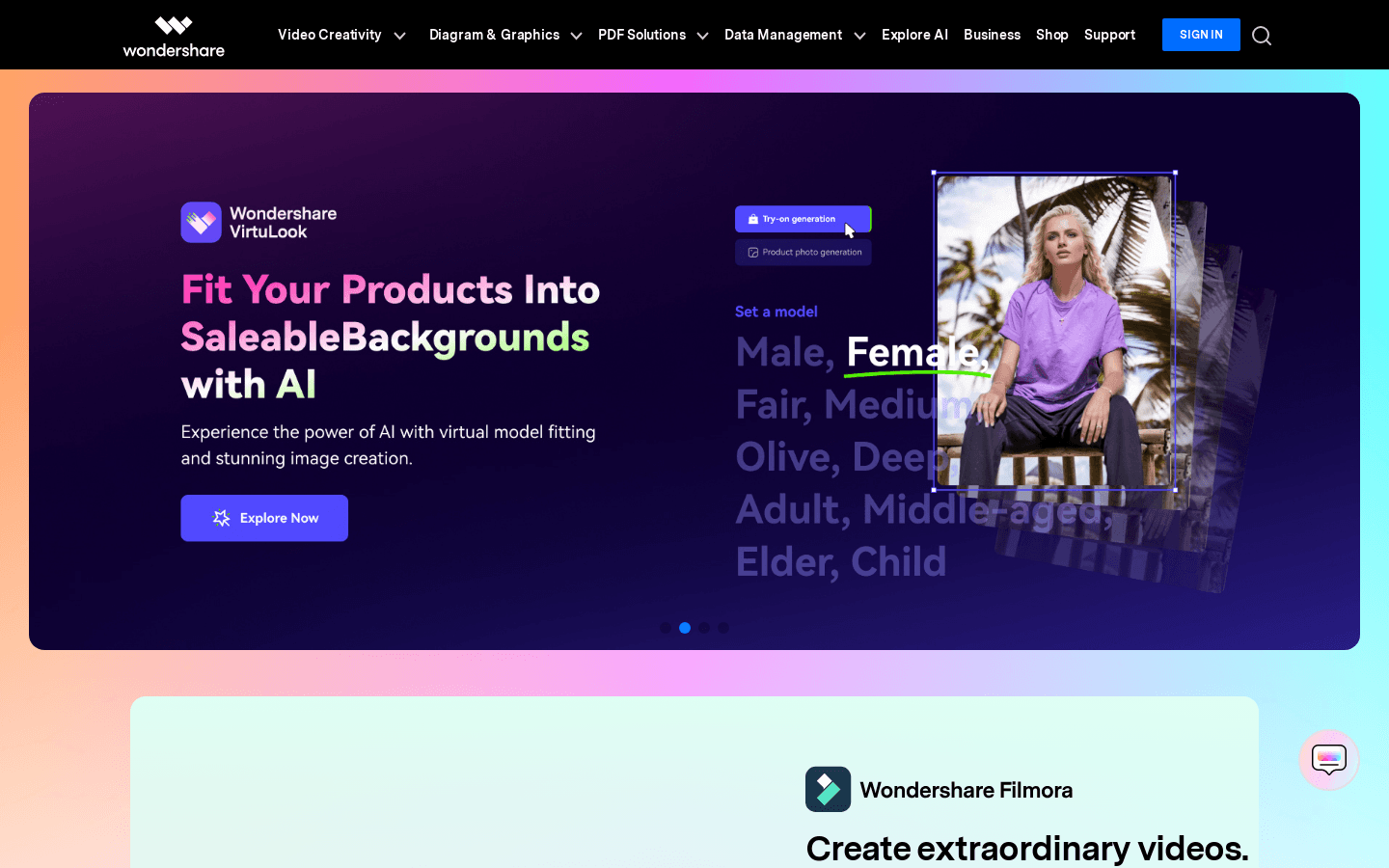Image resolution: width=1389 pixels, height=868 pixels.
Task: Click the Wondershare Filmora app icon
Action: tap(828, 789)
